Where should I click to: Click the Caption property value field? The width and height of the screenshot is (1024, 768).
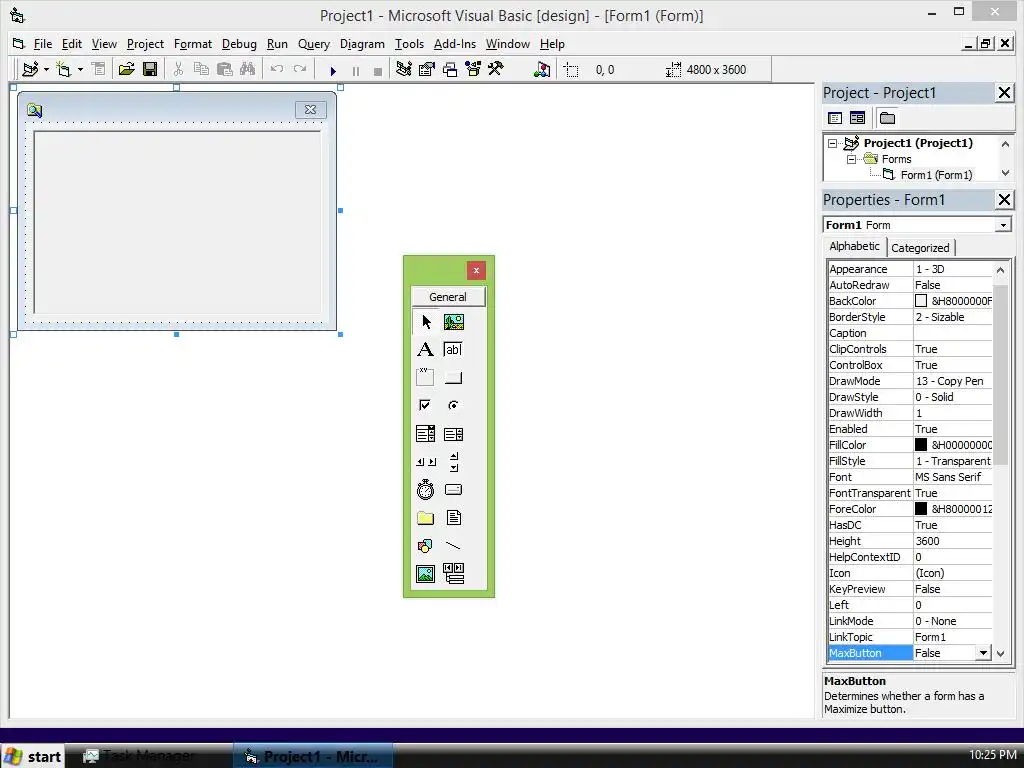point(952,333)
